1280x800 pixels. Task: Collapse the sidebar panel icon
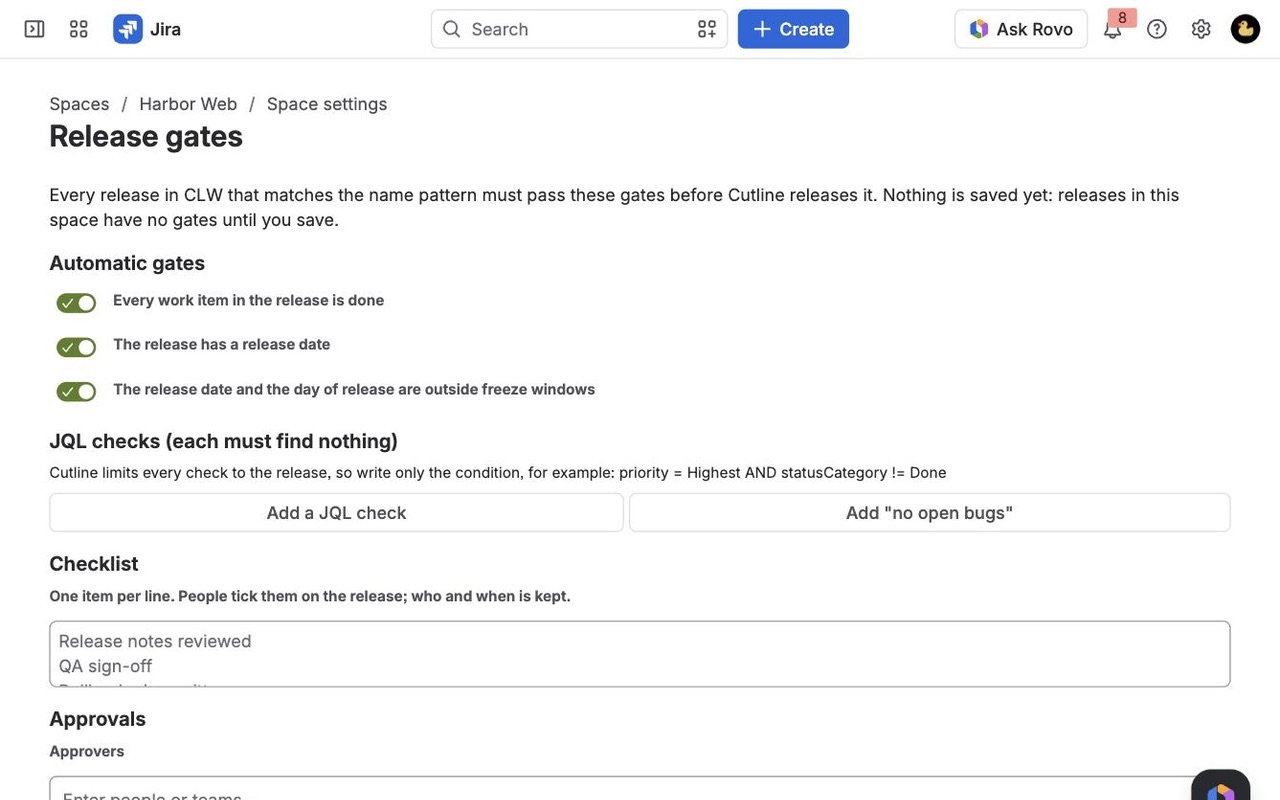pyautogui.click(x=34, y=29)
